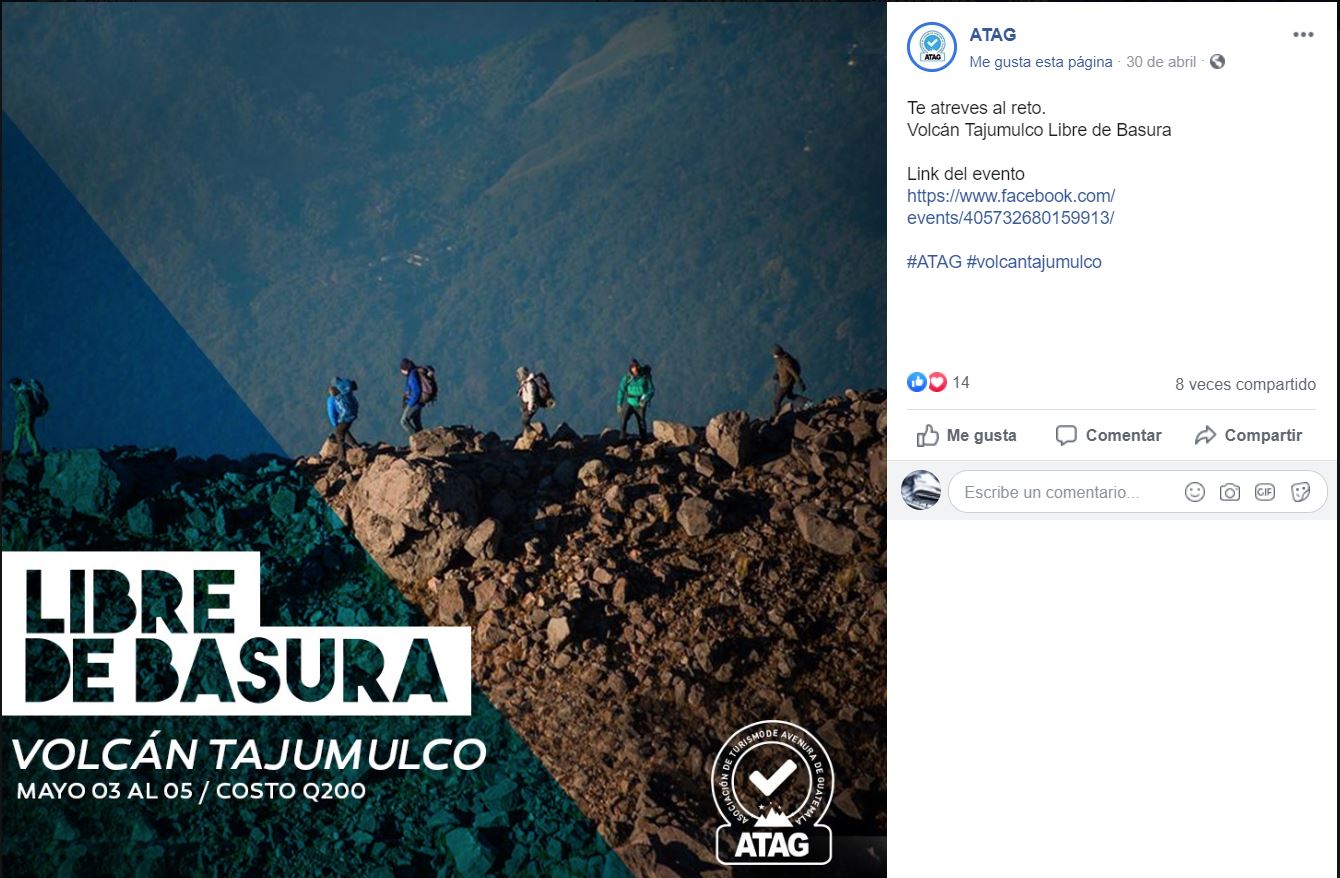Image resolution: width=1340 pixels, height=878 pixels.
Task: View the 14 reactions count
Action: tap(961, 383)
